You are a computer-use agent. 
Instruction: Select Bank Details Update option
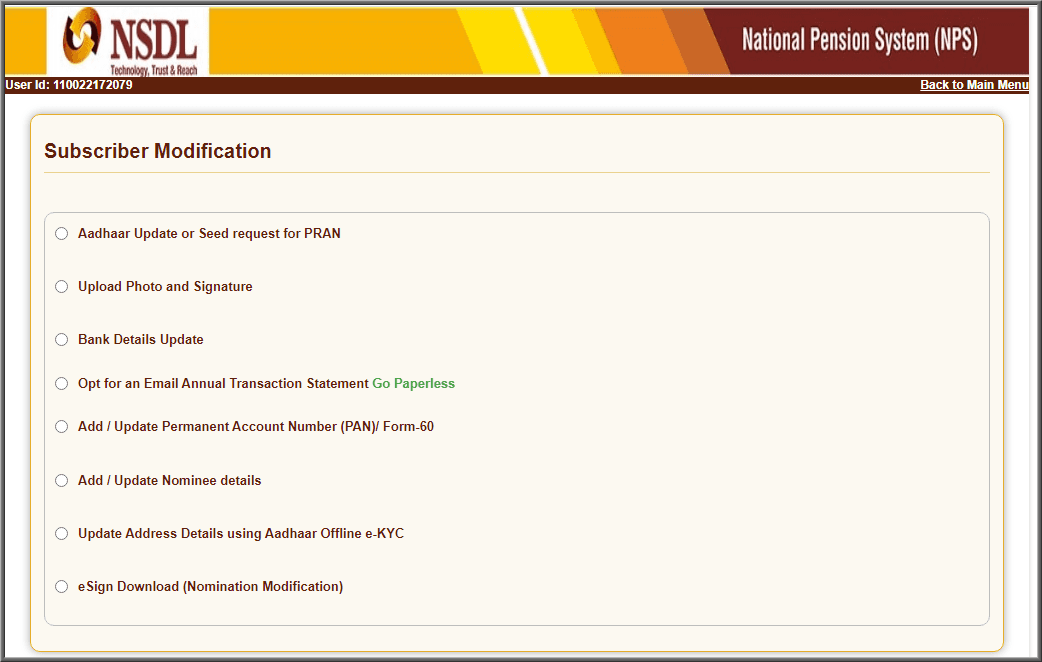coord(61,339)
